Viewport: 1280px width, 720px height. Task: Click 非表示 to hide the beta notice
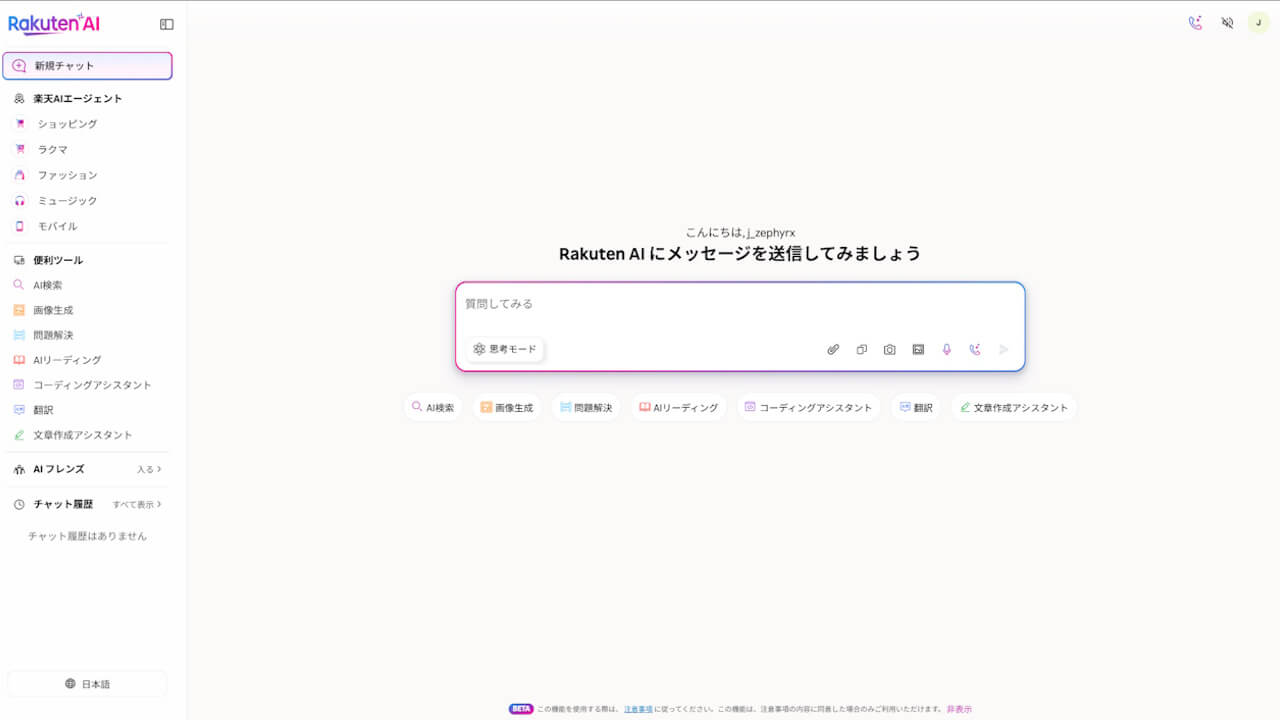click(x=959, y=709)
